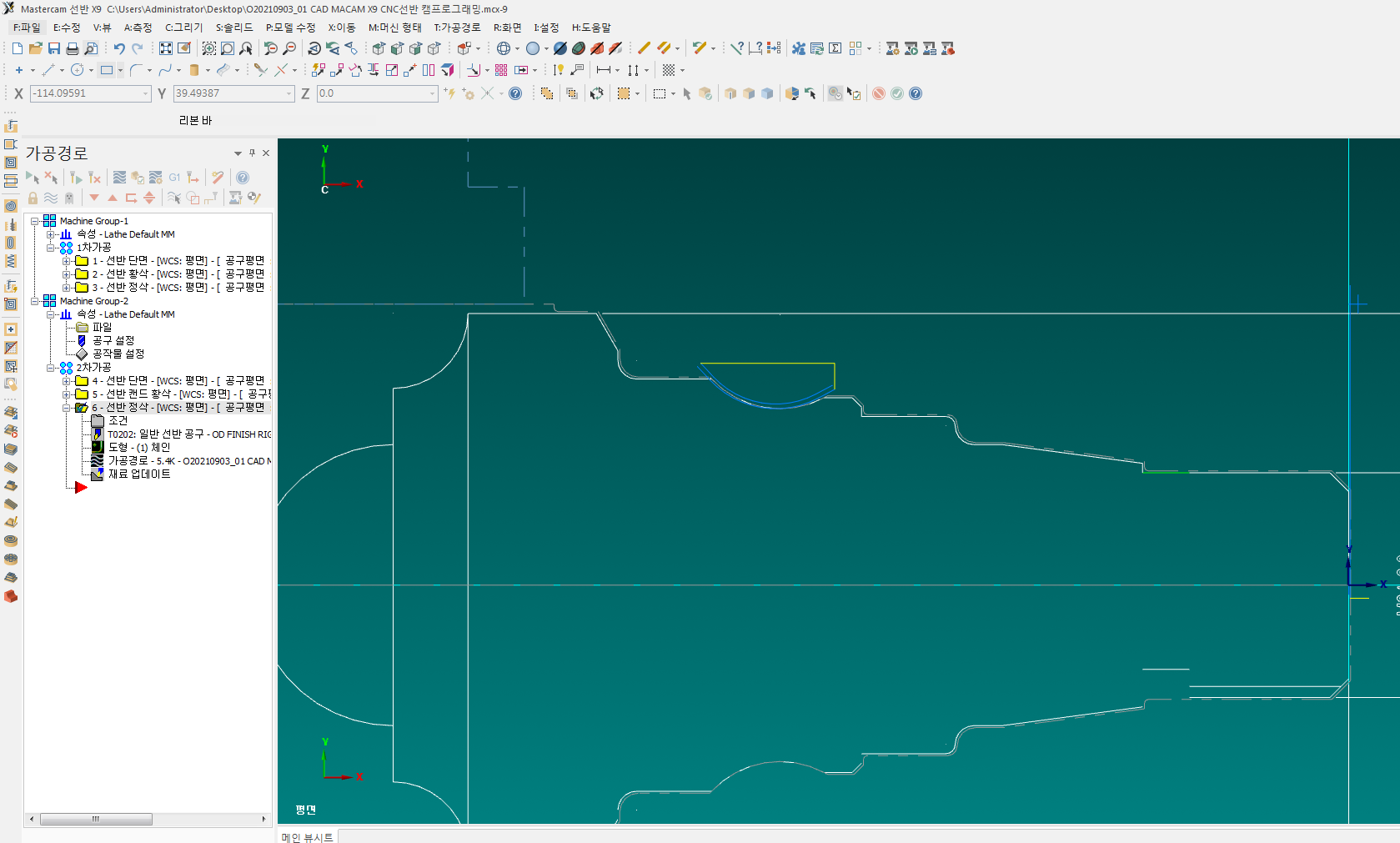This screenshot has height=843, width=1400.
Task: Click the unzoom (minus magnifier) icon
Action: (x=289, y=48)
